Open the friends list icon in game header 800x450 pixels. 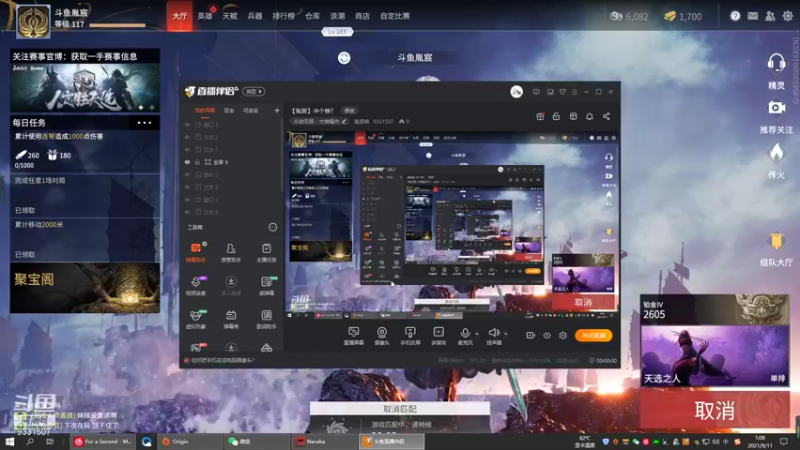pos(770,16)
